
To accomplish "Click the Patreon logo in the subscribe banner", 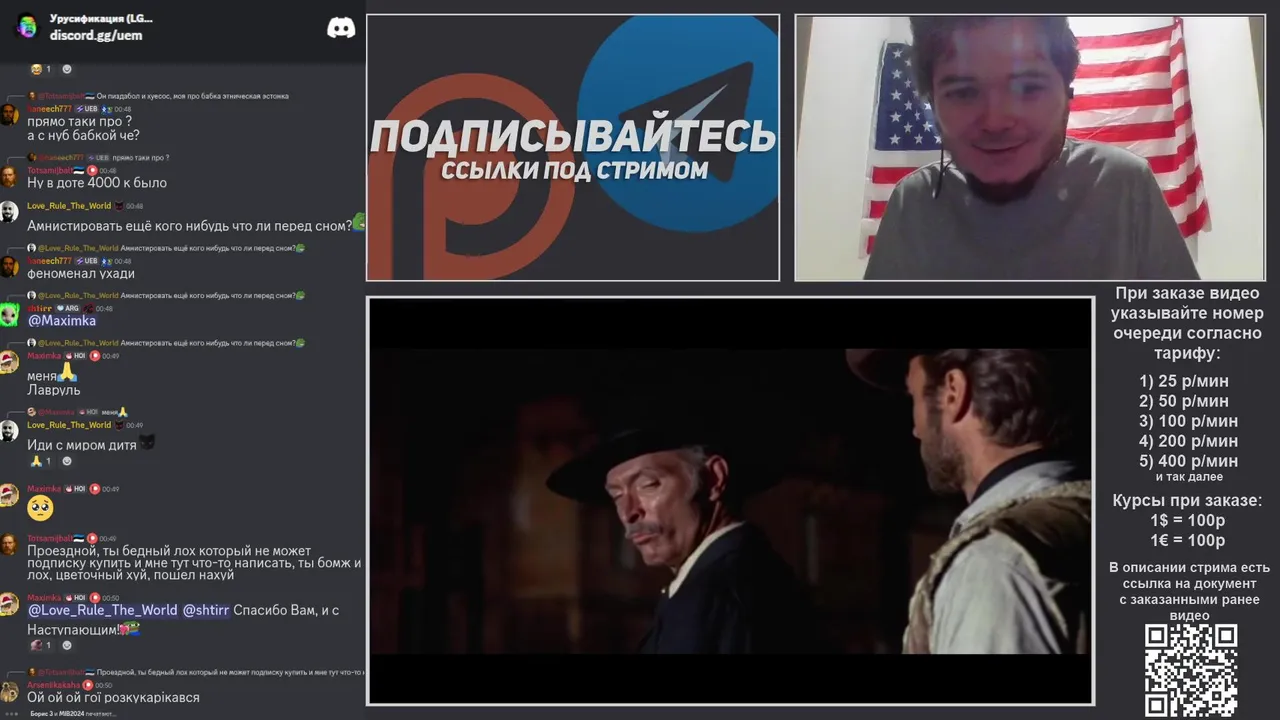I will [470, 176].
